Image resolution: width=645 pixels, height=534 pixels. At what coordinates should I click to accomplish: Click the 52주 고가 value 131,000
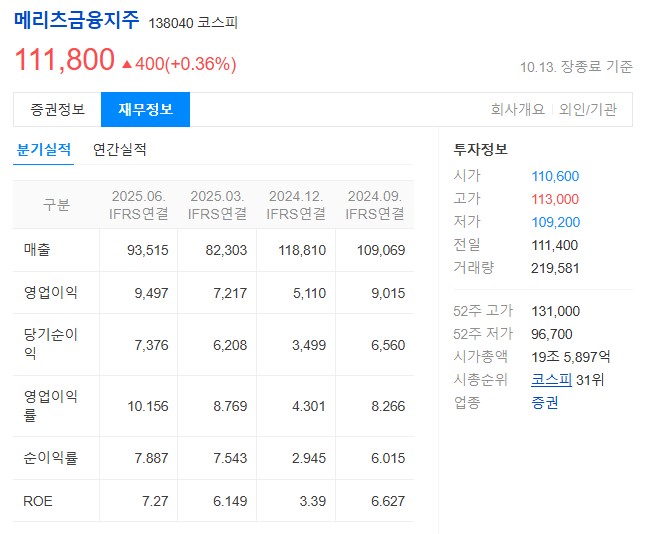pyautogui.click(x=556, y=311)
